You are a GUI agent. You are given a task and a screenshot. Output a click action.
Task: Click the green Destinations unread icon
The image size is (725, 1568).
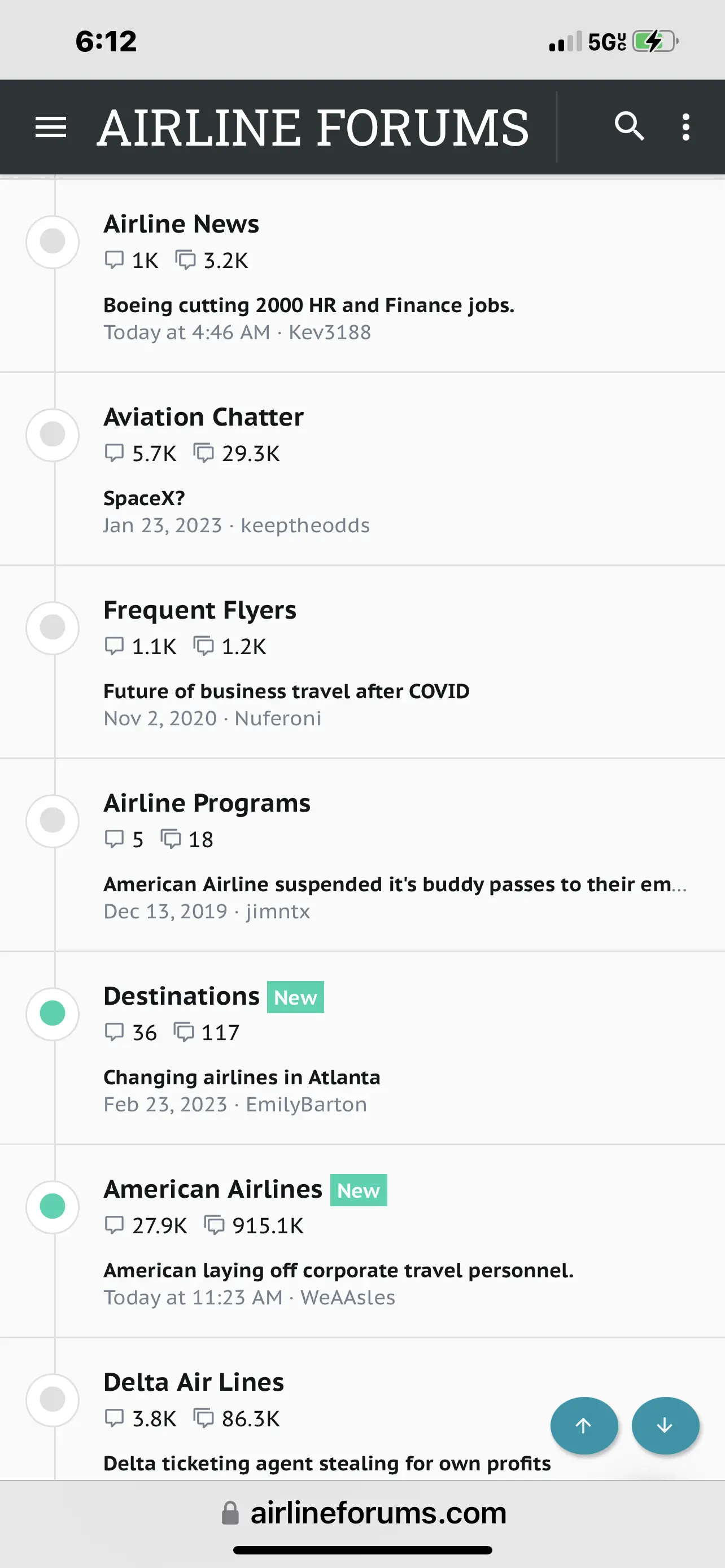click(x=53, y=1014)
